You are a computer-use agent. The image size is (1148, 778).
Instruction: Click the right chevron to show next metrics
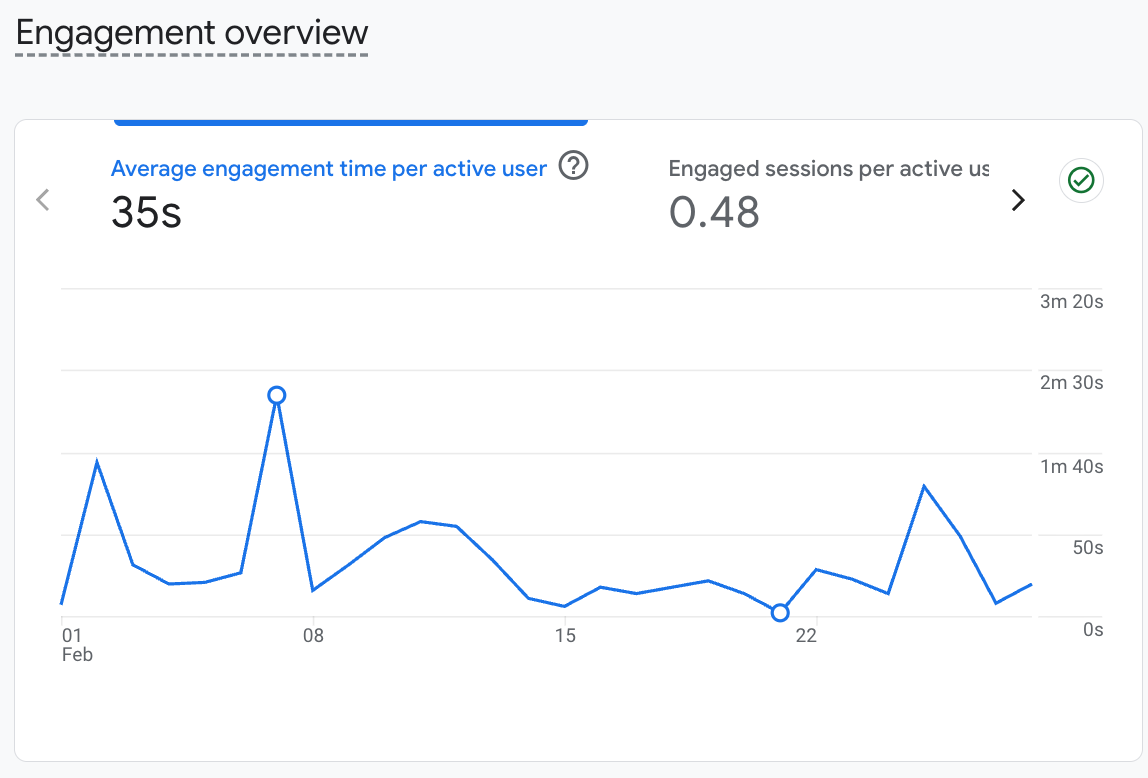pos(1018,200)
